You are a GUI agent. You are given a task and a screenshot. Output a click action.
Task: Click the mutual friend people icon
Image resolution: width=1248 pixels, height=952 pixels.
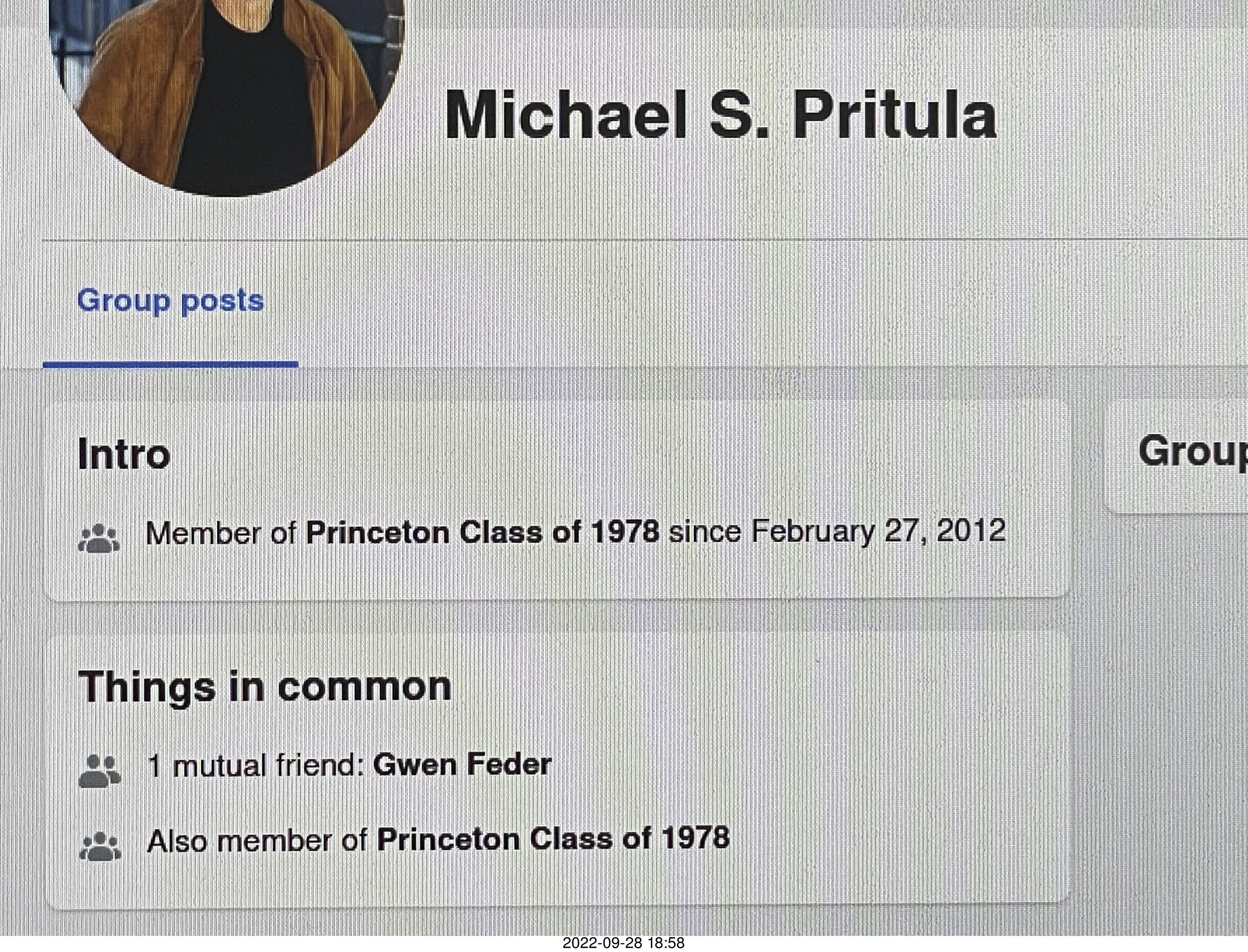(99, 771)
